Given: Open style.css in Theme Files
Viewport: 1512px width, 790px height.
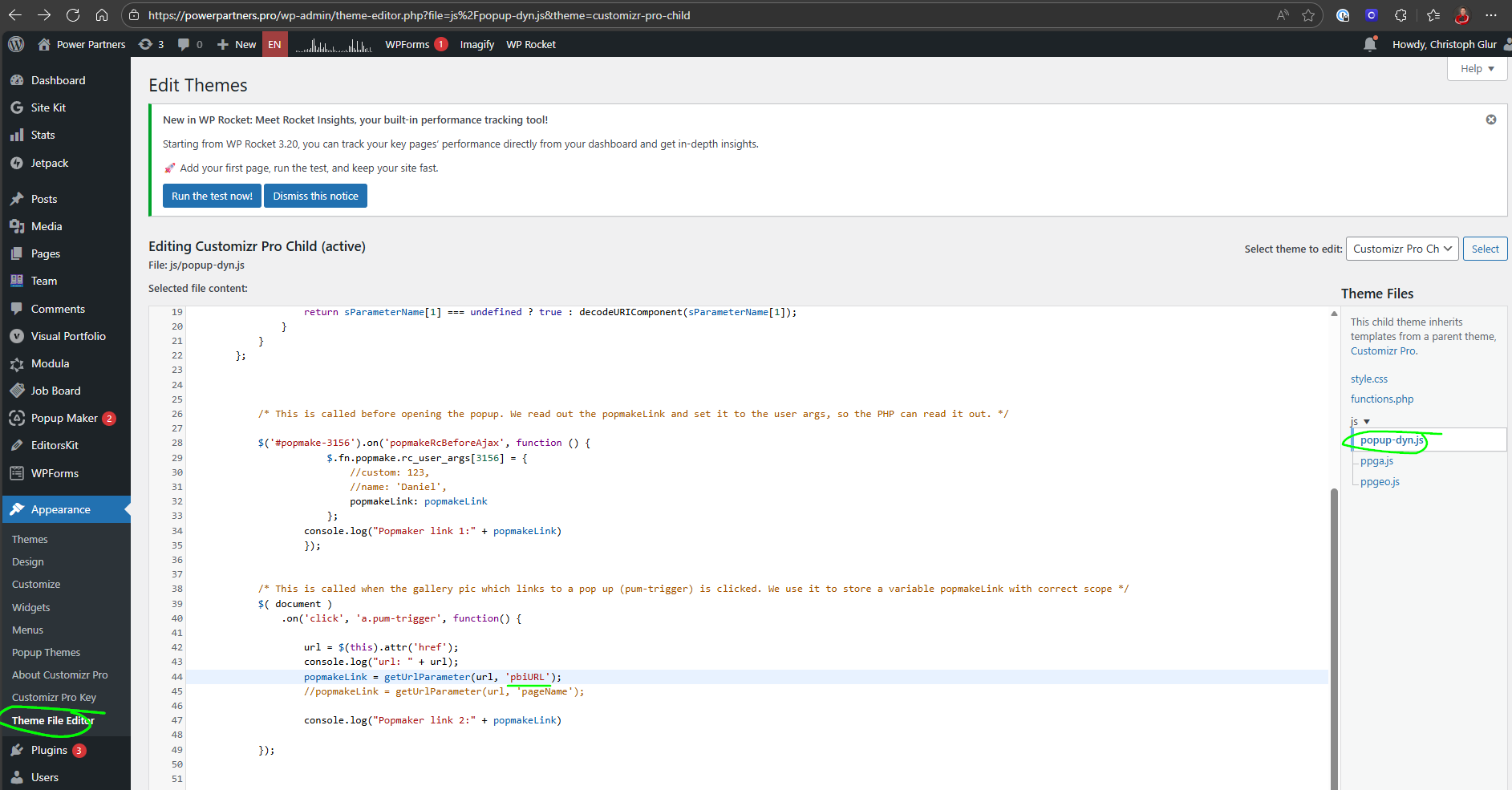Looking at the screenshot, I should coord(1368,379).
